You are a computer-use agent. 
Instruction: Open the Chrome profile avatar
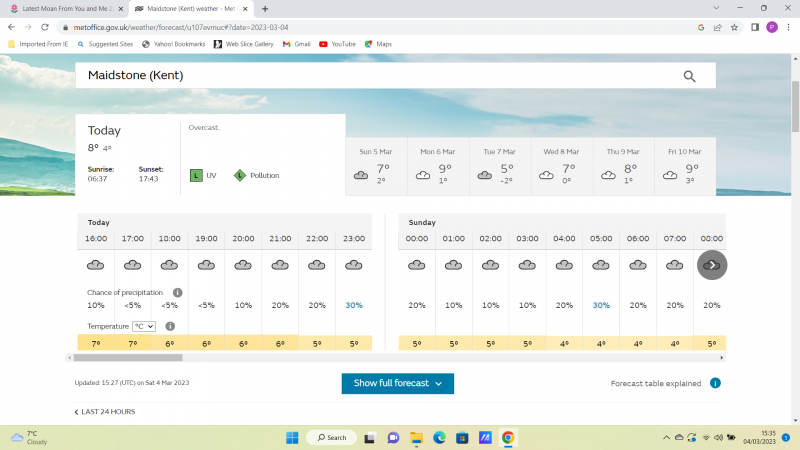(x=772, y=28)
